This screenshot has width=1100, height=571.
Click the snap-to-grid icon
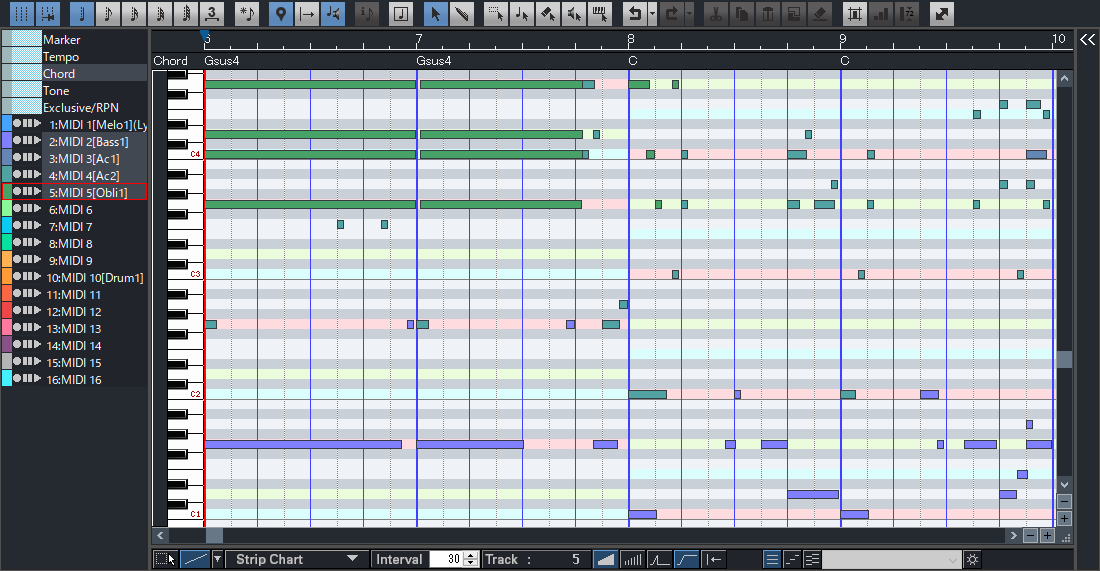pos(48,13)
